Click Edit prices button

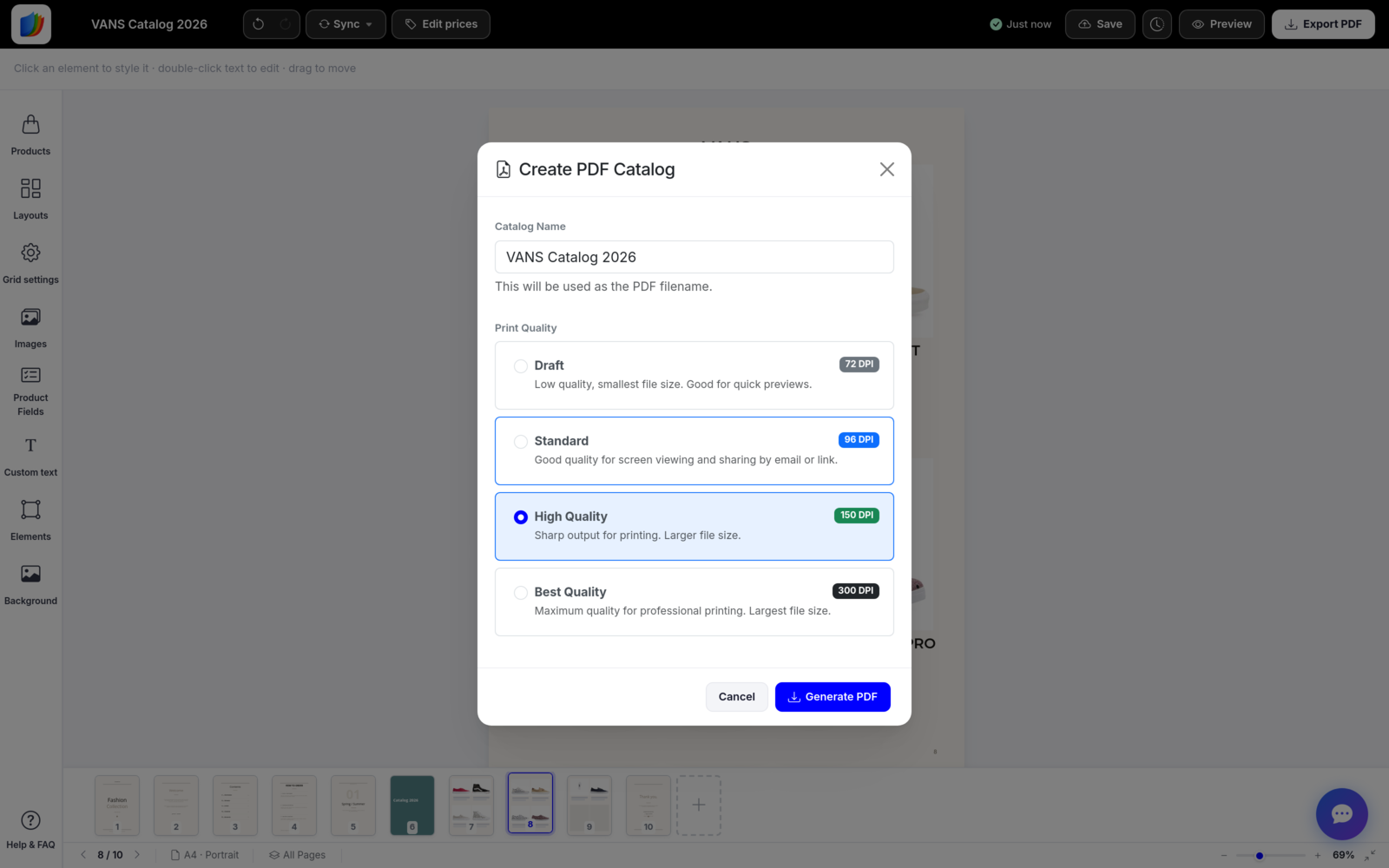441,24
